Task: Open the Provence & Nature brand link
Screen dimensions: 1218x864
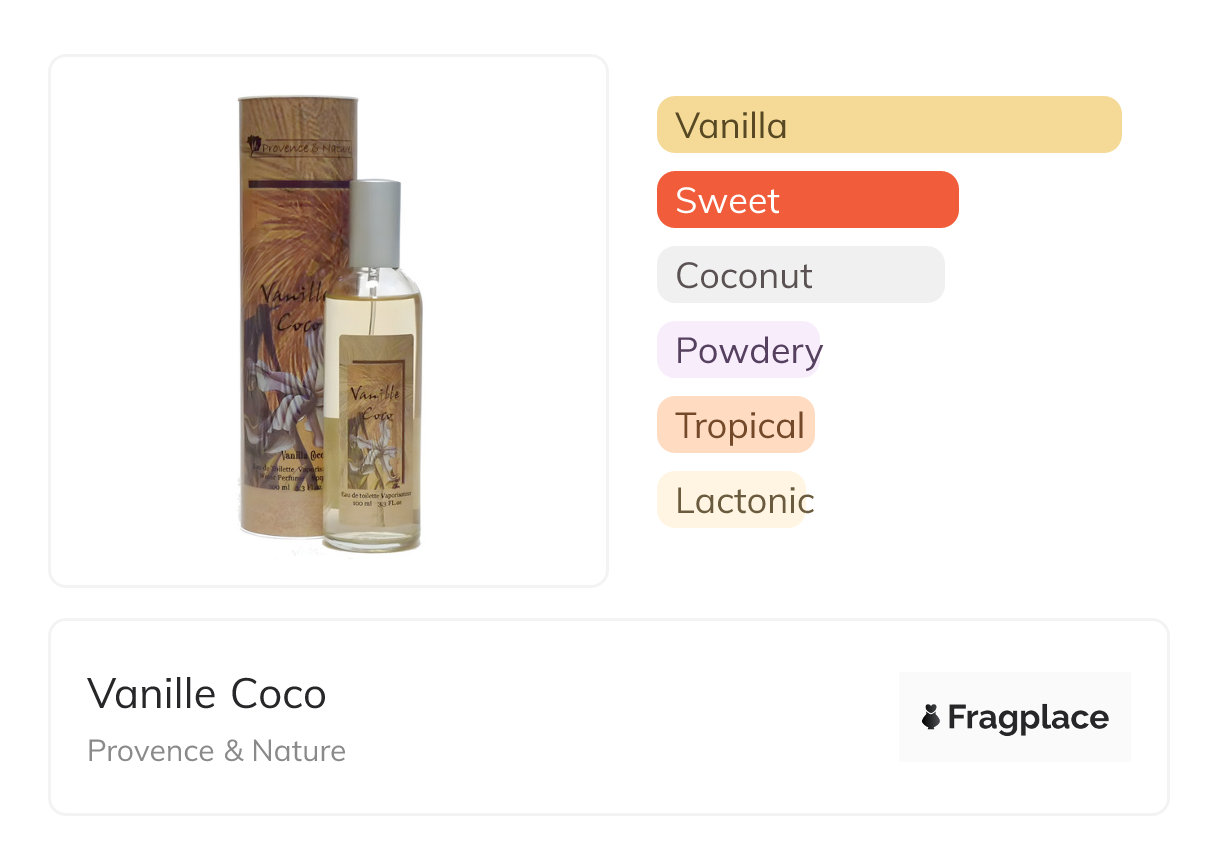Action: click(x=217, y=751)
